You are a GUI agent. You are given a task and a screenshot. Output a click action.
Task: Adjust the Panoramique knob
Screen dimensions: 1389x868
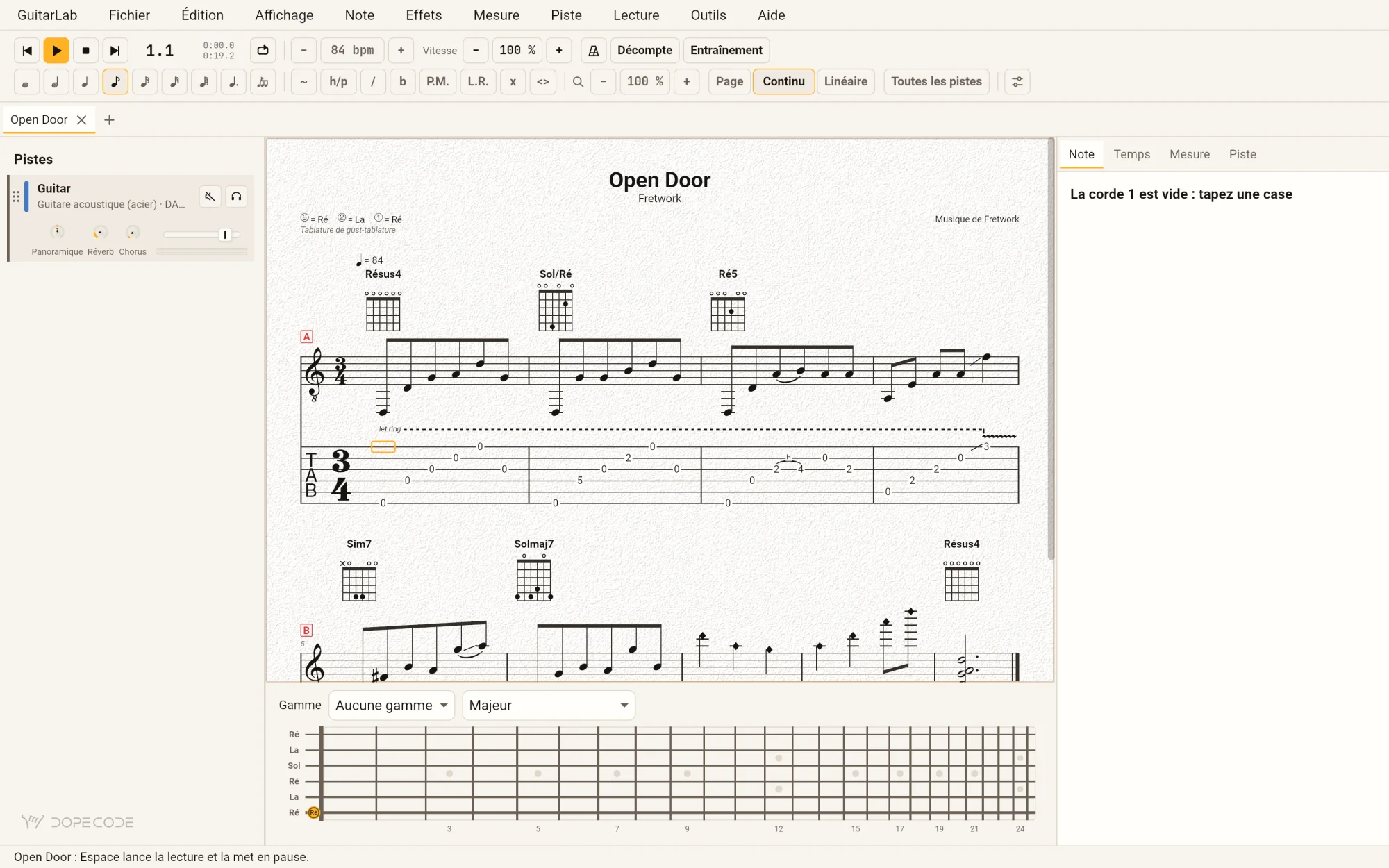[57, 233]
